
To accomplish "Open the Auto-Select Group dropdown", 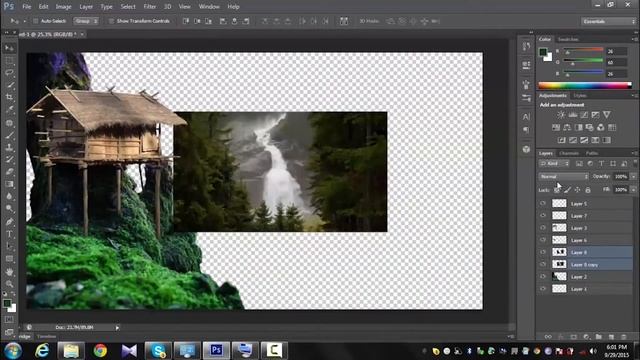I will [x=86, y=21].
